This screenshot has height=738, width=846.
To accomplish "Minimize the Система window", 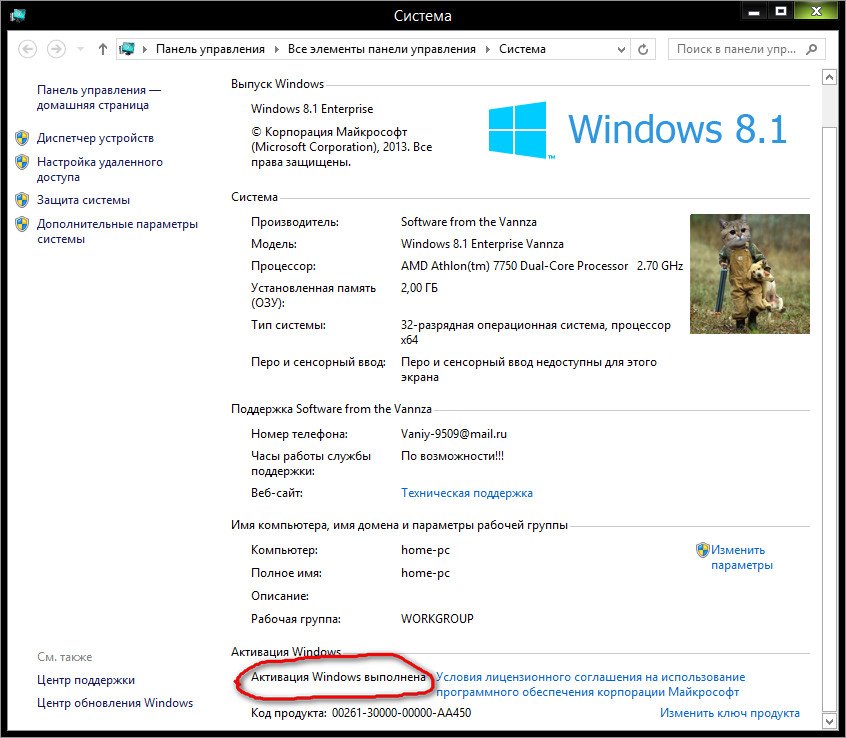I will [x=754, y=11].
